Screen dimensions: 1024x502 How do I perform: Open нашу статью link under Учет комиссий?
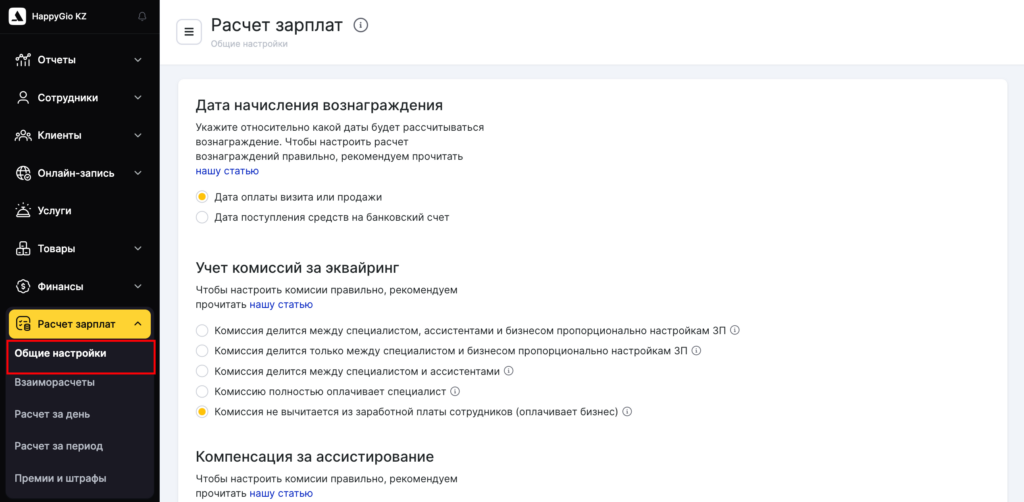[281, 304]
